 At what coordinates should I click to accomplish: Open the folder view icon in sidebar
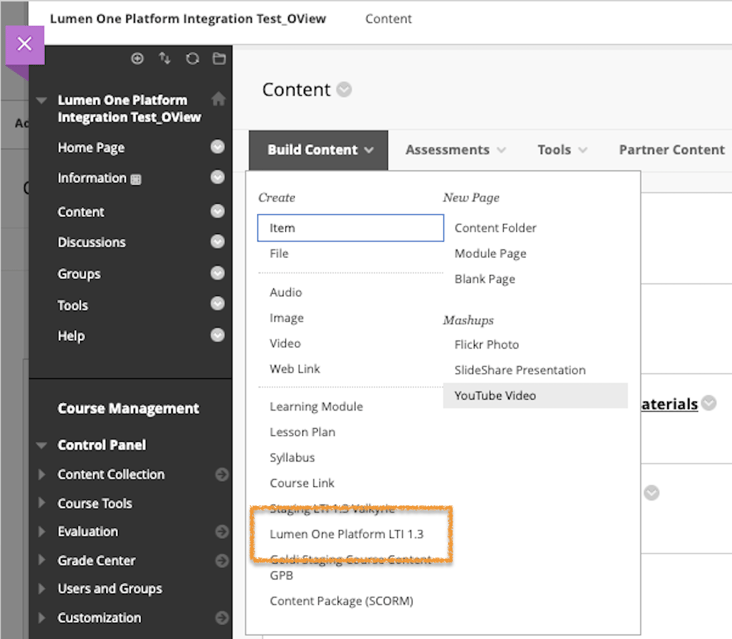(218, 59)
